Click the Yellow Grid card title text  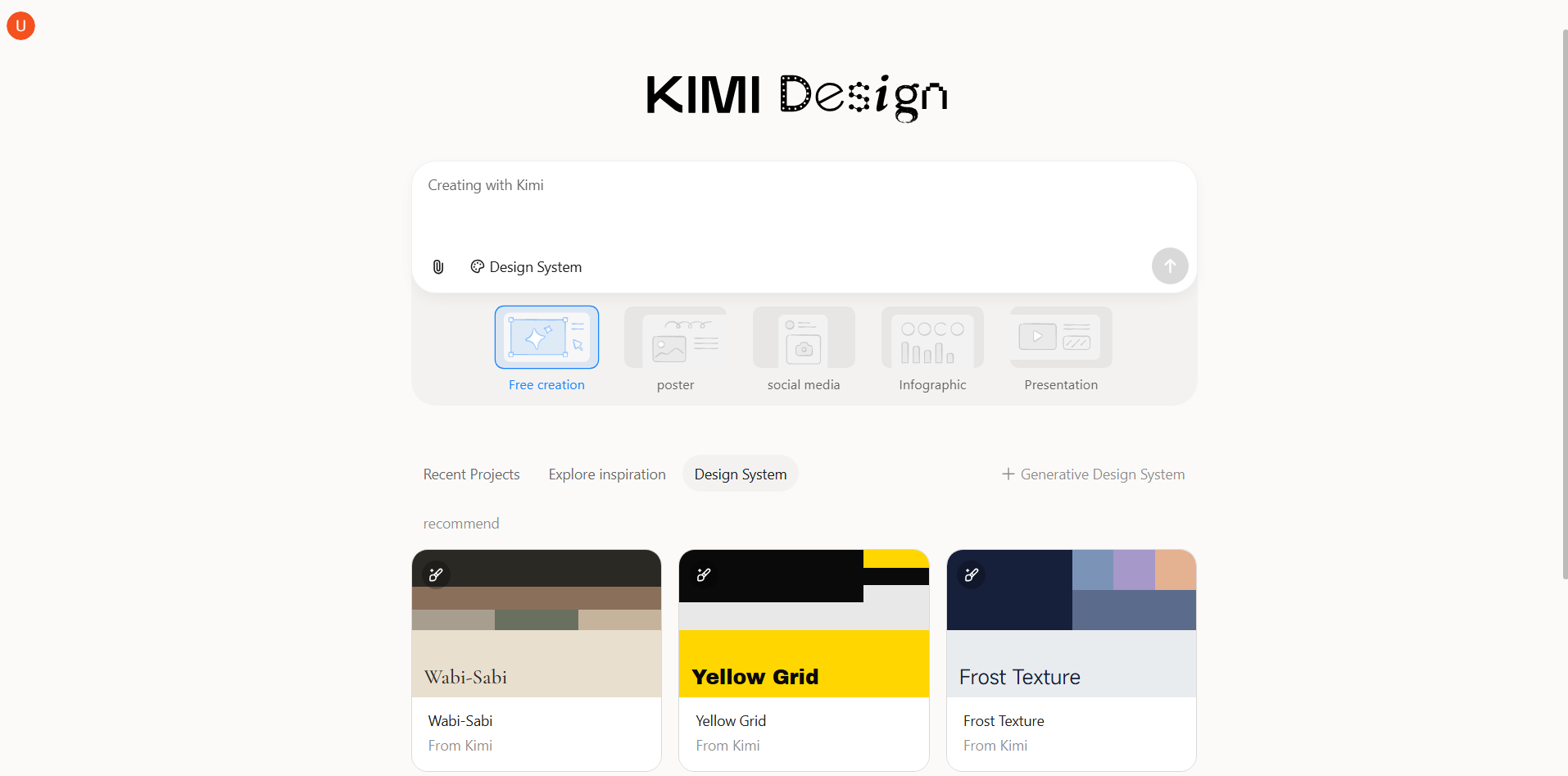pyautogui.click(x=731, y=720)
